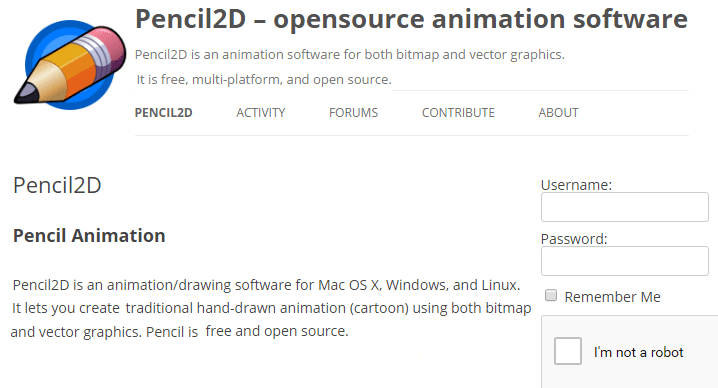The height and width of the screenshot is (388, 718).
Task: Open the ACTIVITY menu item
Action: 261,113
